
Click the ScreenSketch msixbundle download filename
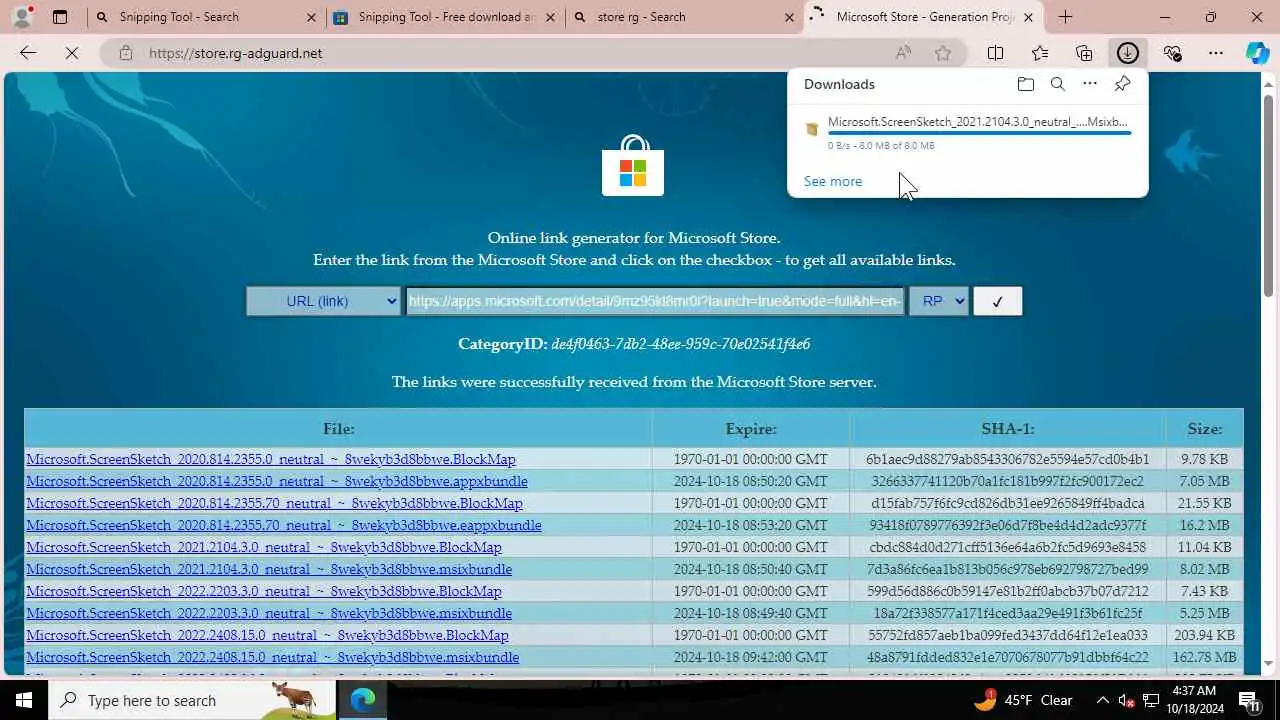[978, 121]
